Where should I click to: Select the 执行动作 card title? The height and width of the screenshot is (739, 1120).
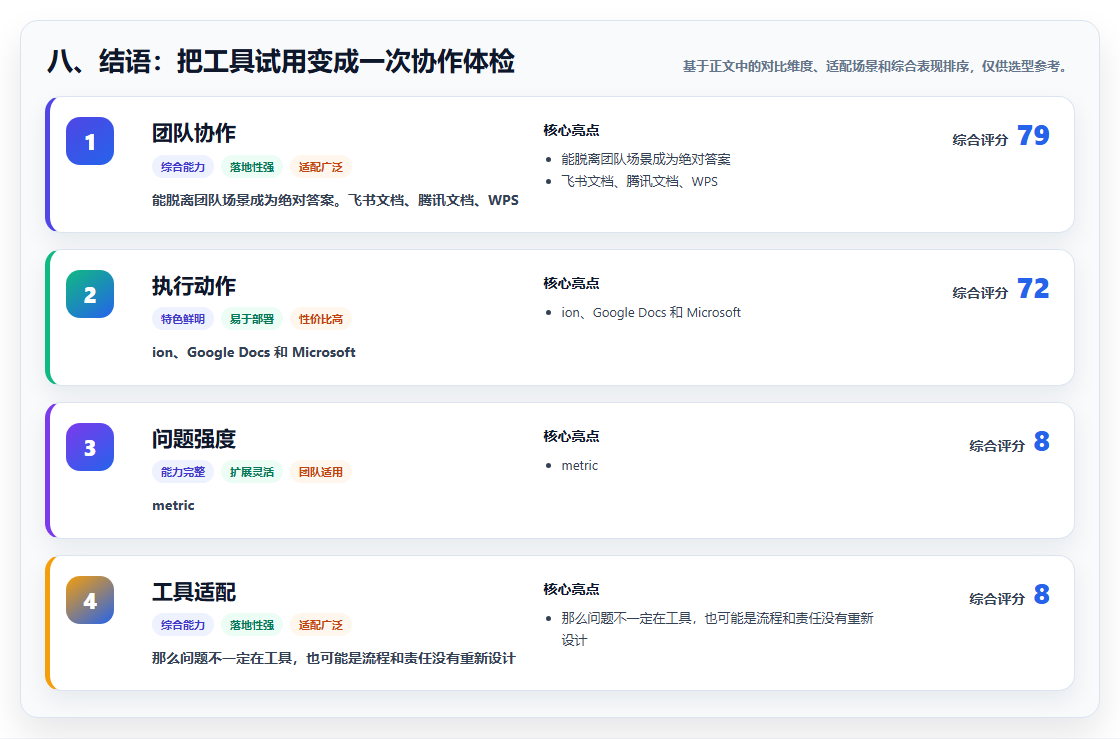194,286
